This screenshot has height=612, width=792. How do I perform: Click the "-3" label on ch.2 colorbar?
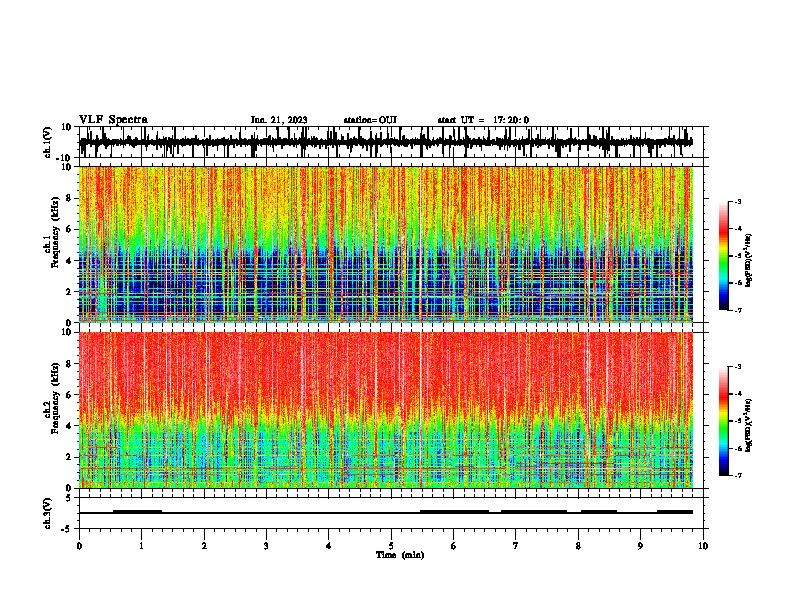coord(737,367)
